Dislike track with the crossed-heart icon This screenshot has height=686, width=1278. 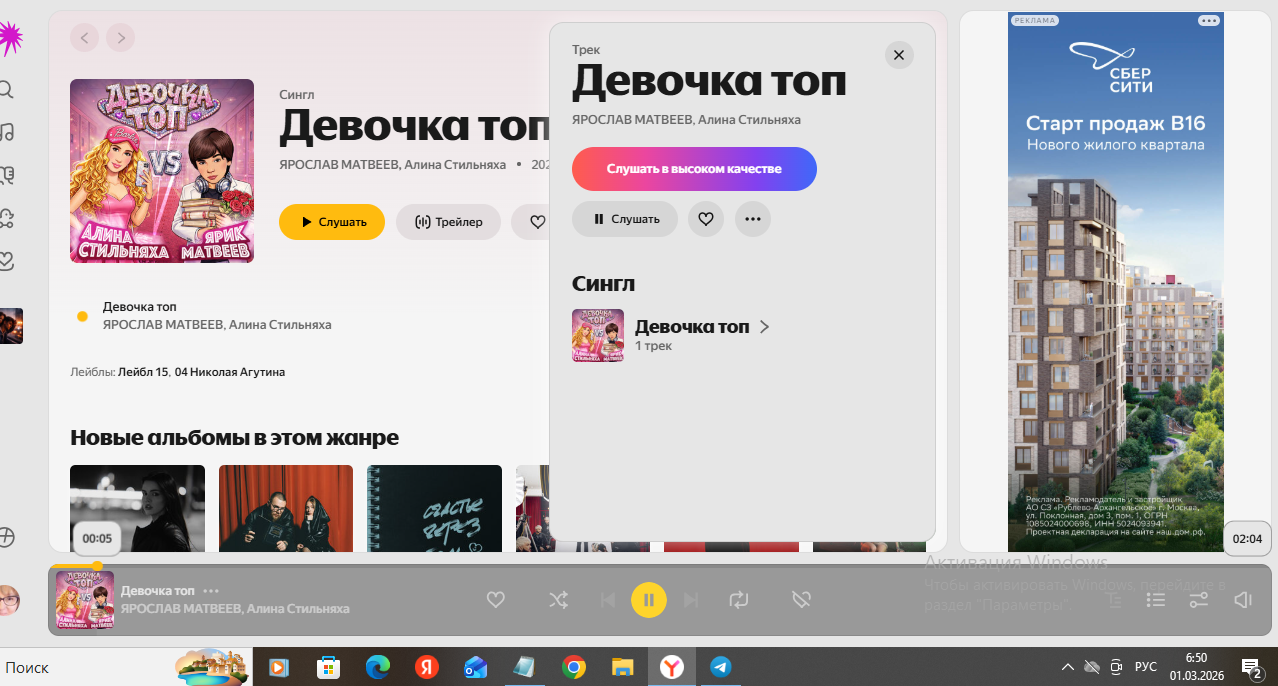tap(801, 600)
